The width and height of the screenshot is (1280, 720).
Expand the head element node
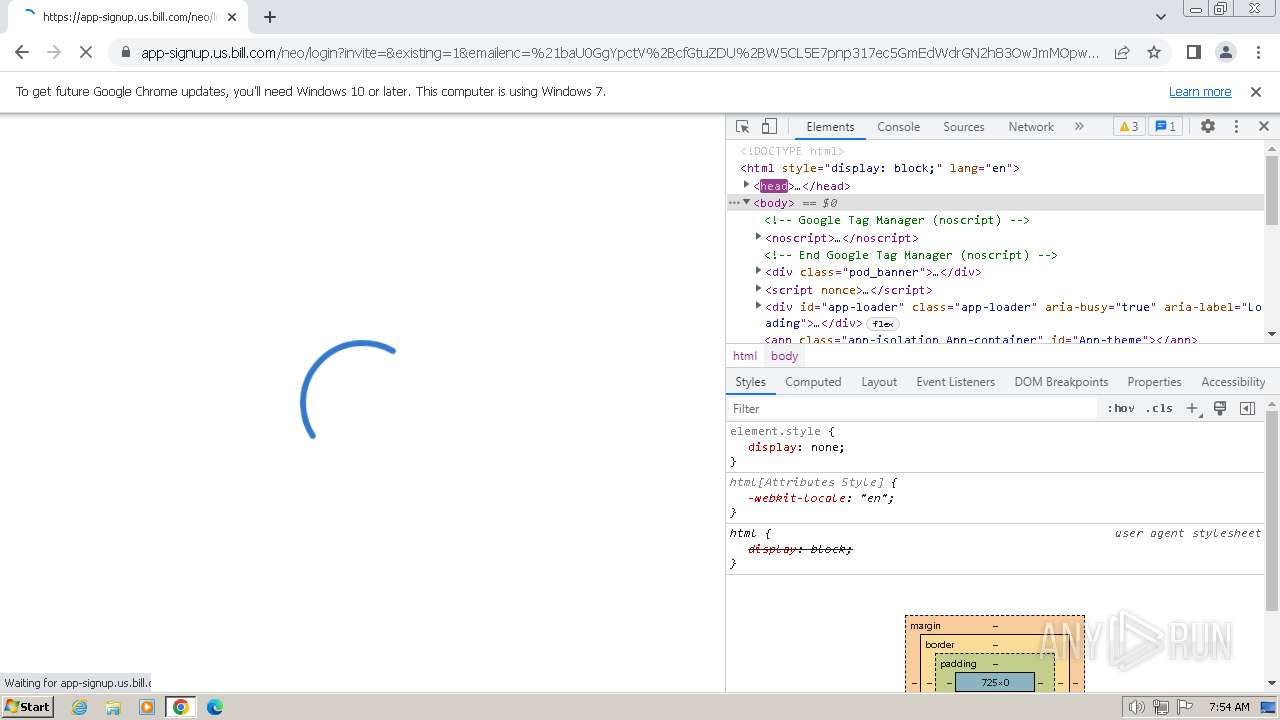coord(746,185)
